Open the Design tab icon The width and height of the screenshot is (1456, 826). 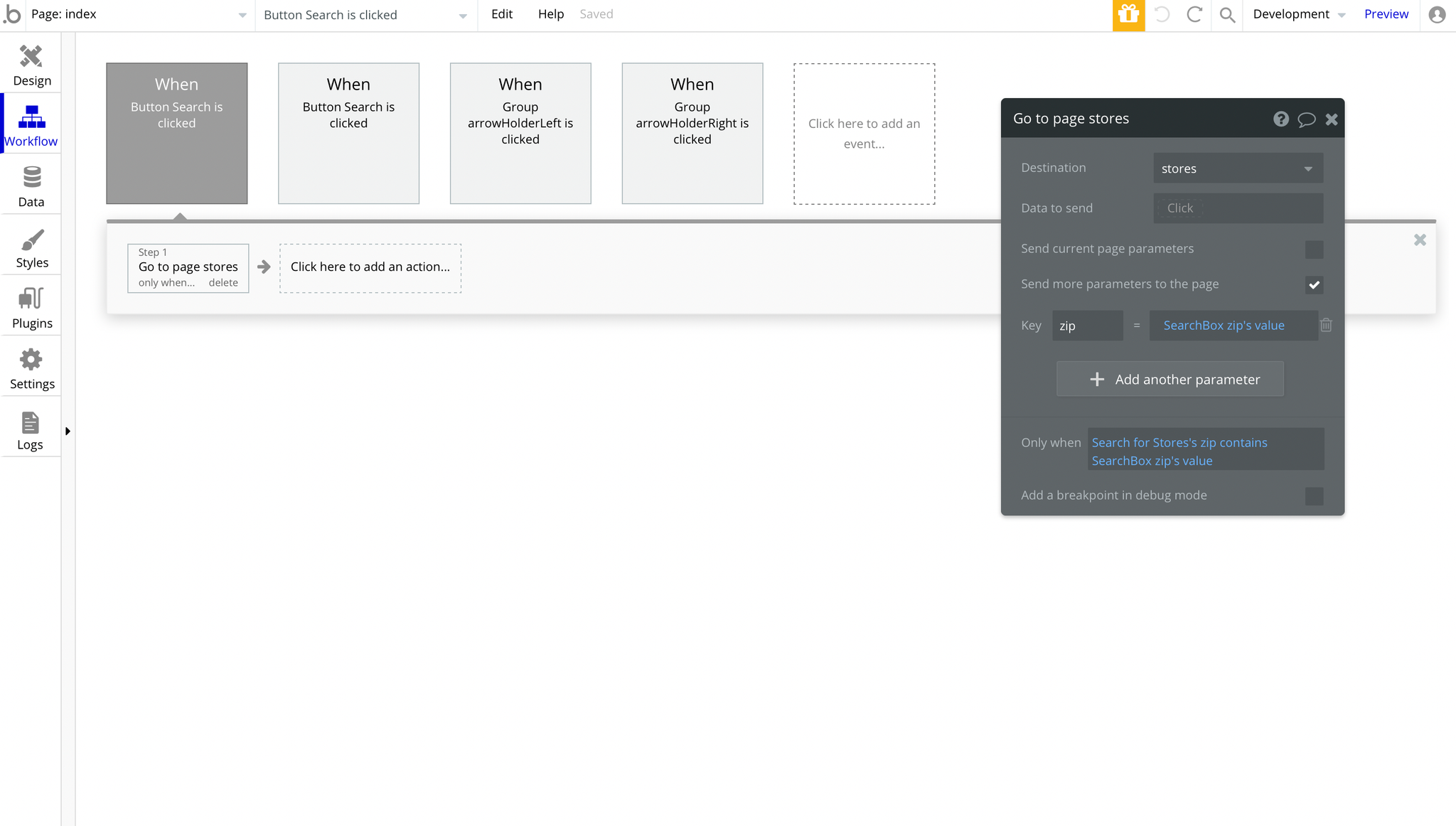(x=31, y=57)
